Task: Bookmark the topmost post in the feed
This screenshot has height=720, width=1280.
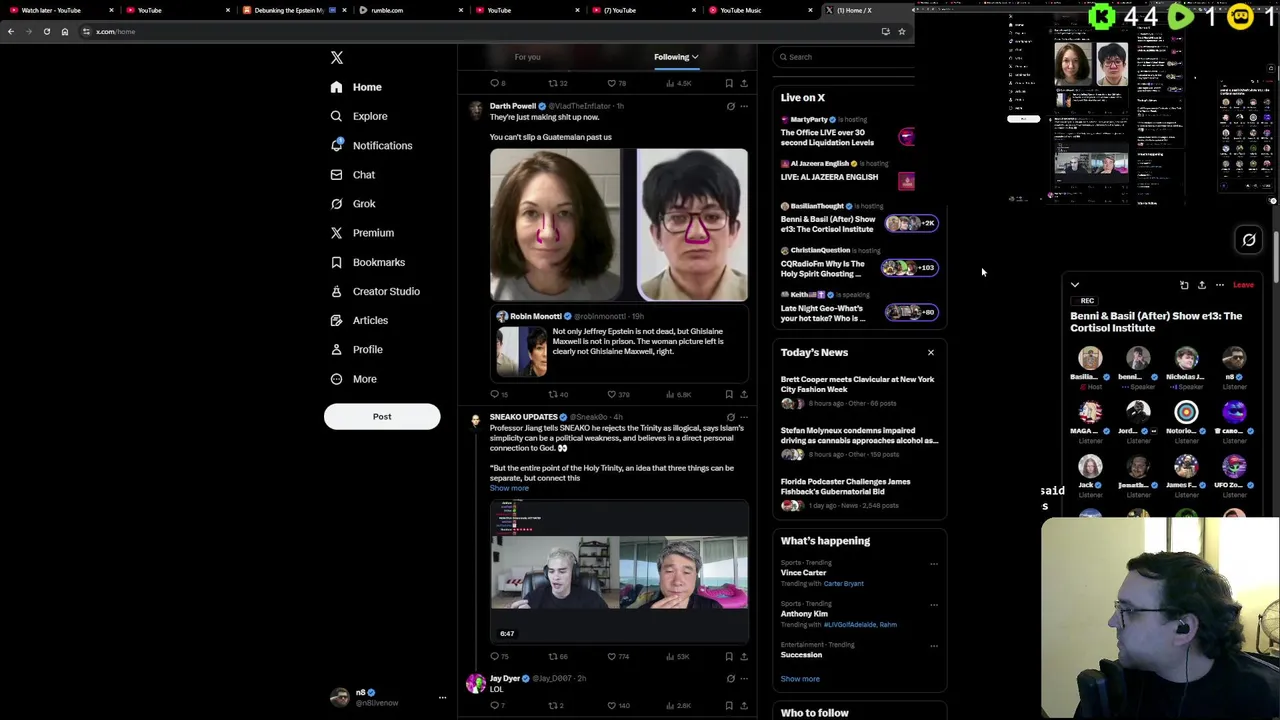Action: 729,83
